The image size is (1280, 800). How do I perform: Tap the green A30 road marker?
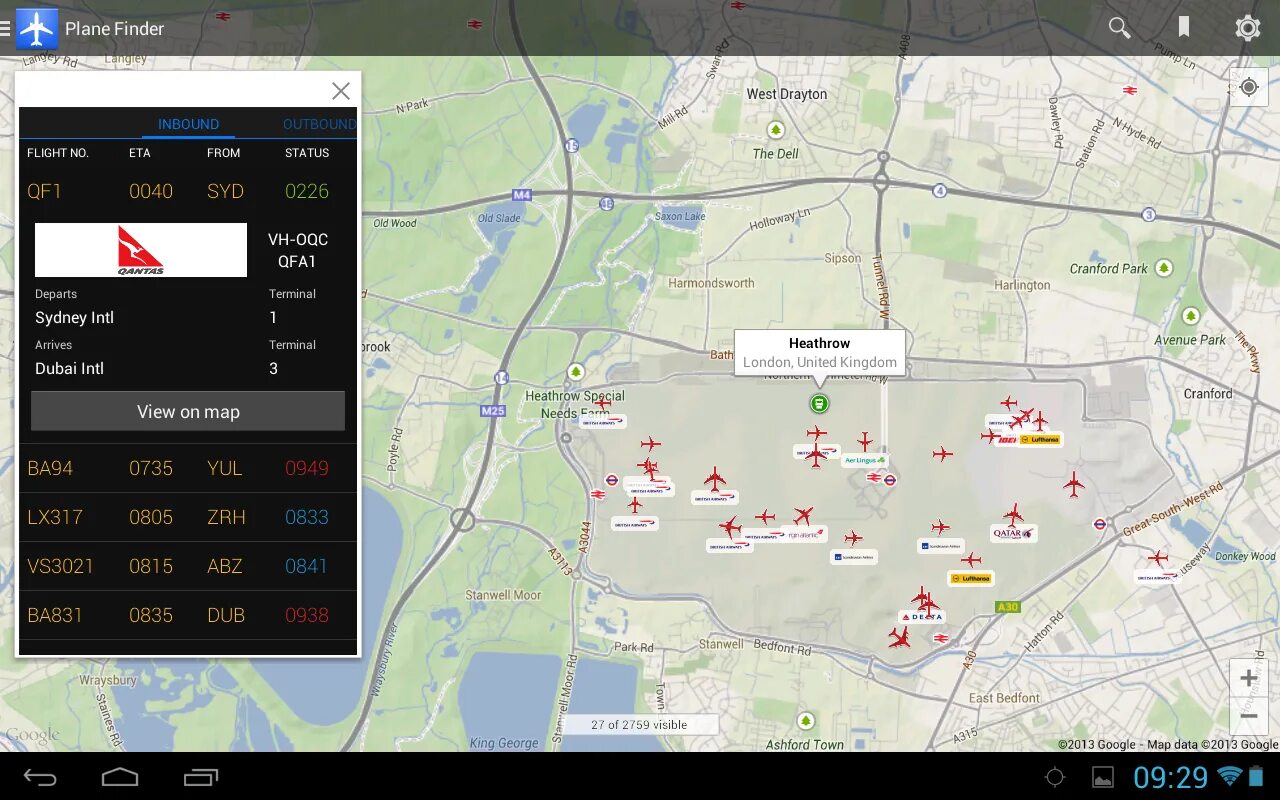tap(1007, 607)
